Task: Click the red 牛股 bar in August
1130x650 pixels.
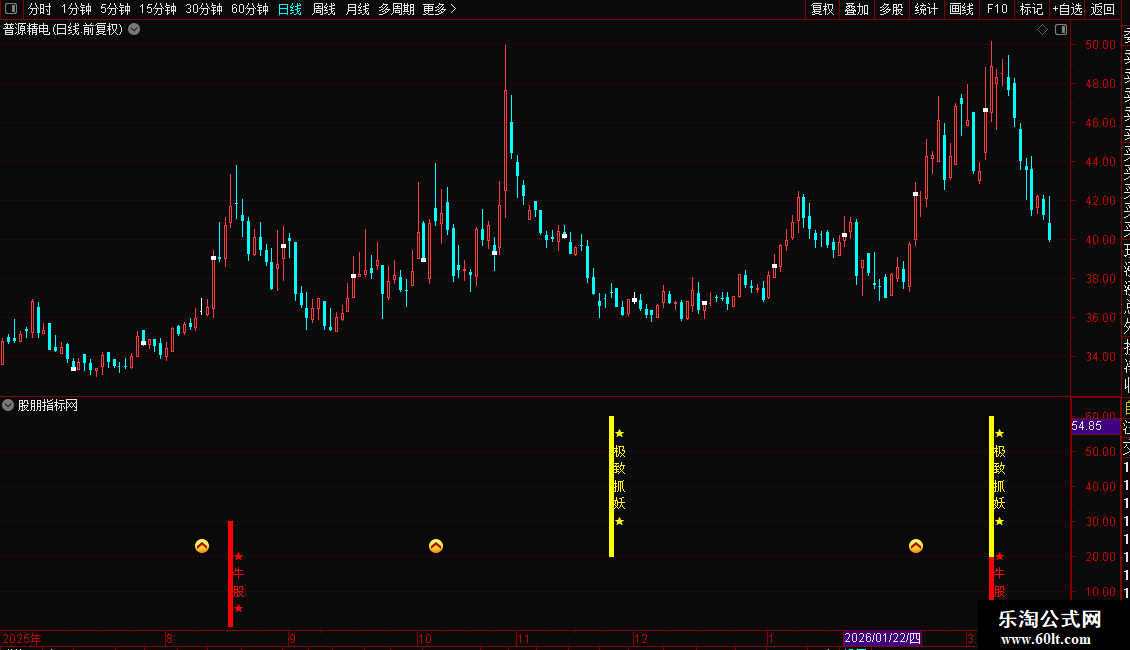Action: (231, 574)
